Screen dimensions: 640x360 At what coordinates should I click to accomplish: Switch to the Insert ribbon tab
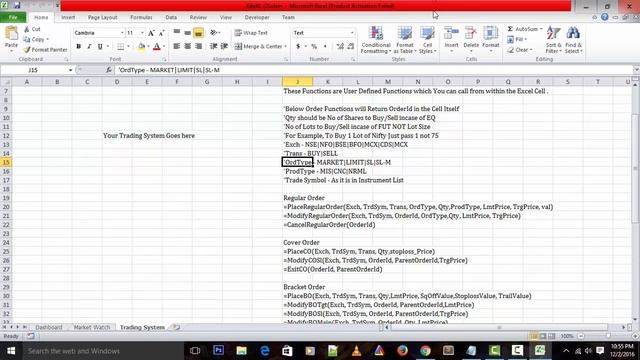point(68,18)
